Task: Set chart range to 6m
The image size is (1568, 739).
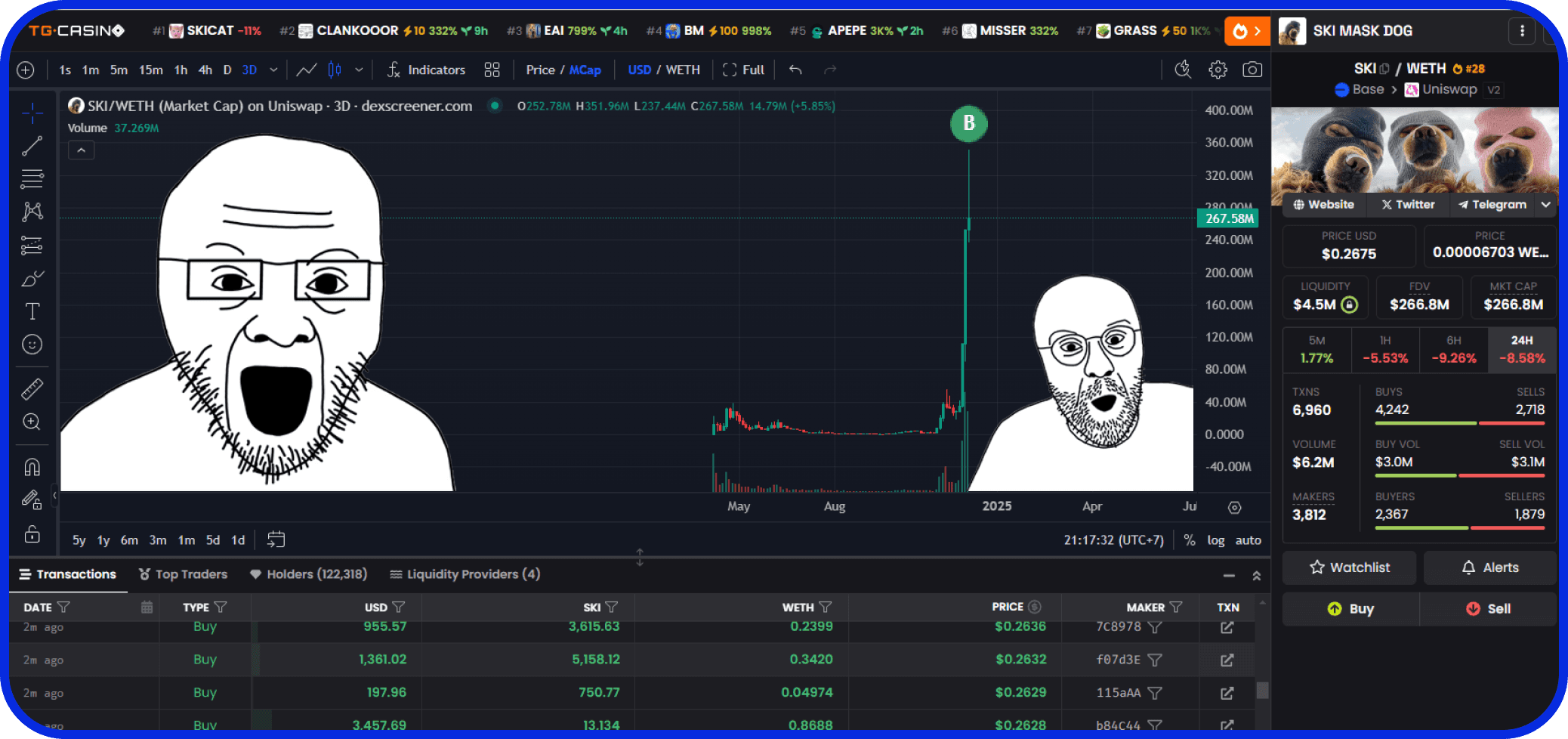Action: tap(129, 540)
